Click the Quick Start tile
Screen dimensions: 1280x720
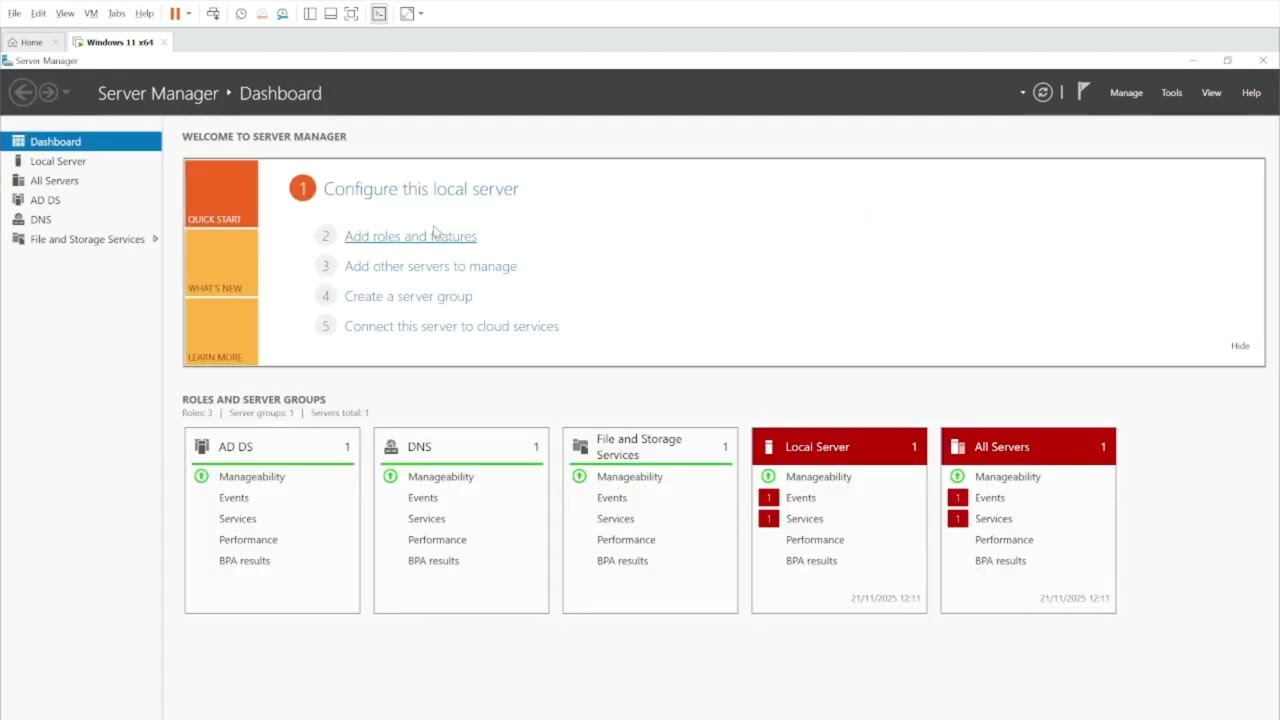pos(221,193)
